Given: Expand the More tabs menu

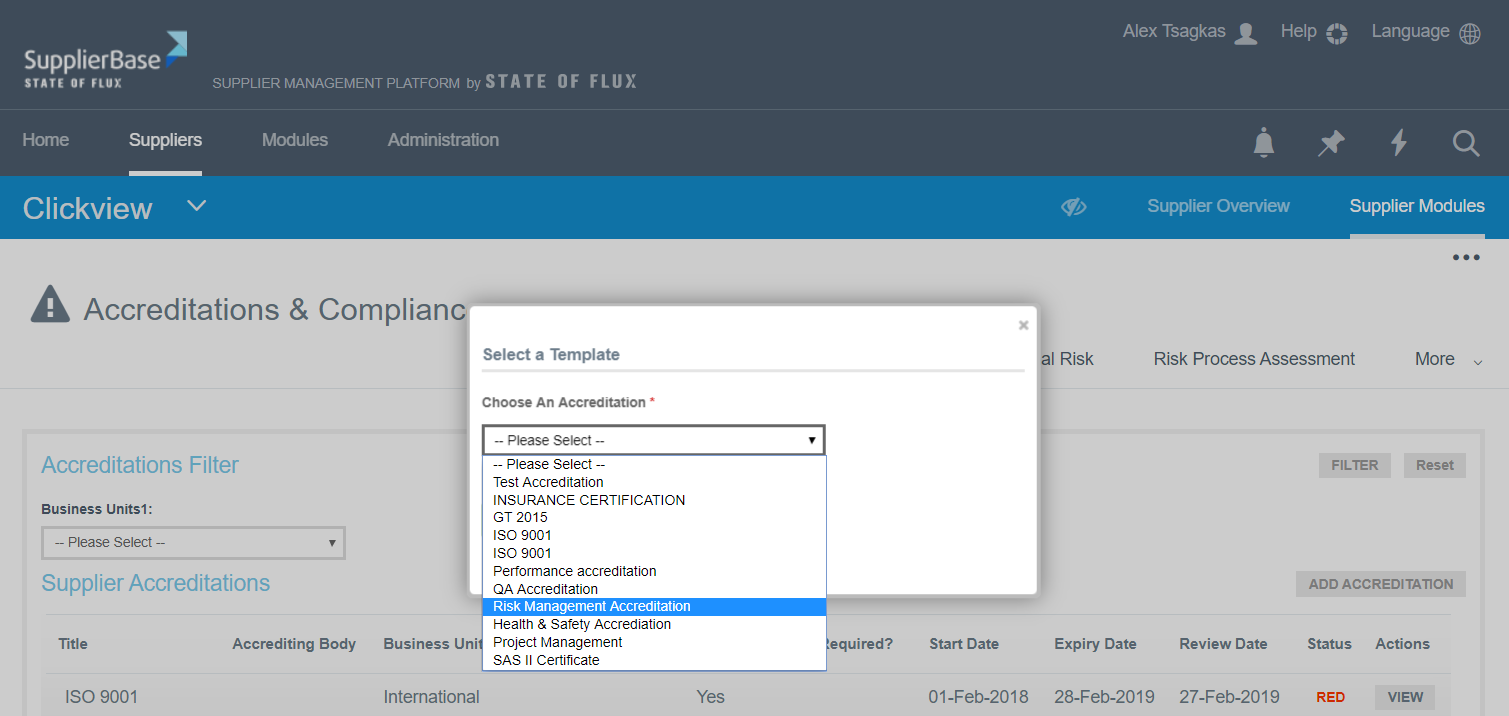Looking at the screenshot, I should coord(1447,360).
